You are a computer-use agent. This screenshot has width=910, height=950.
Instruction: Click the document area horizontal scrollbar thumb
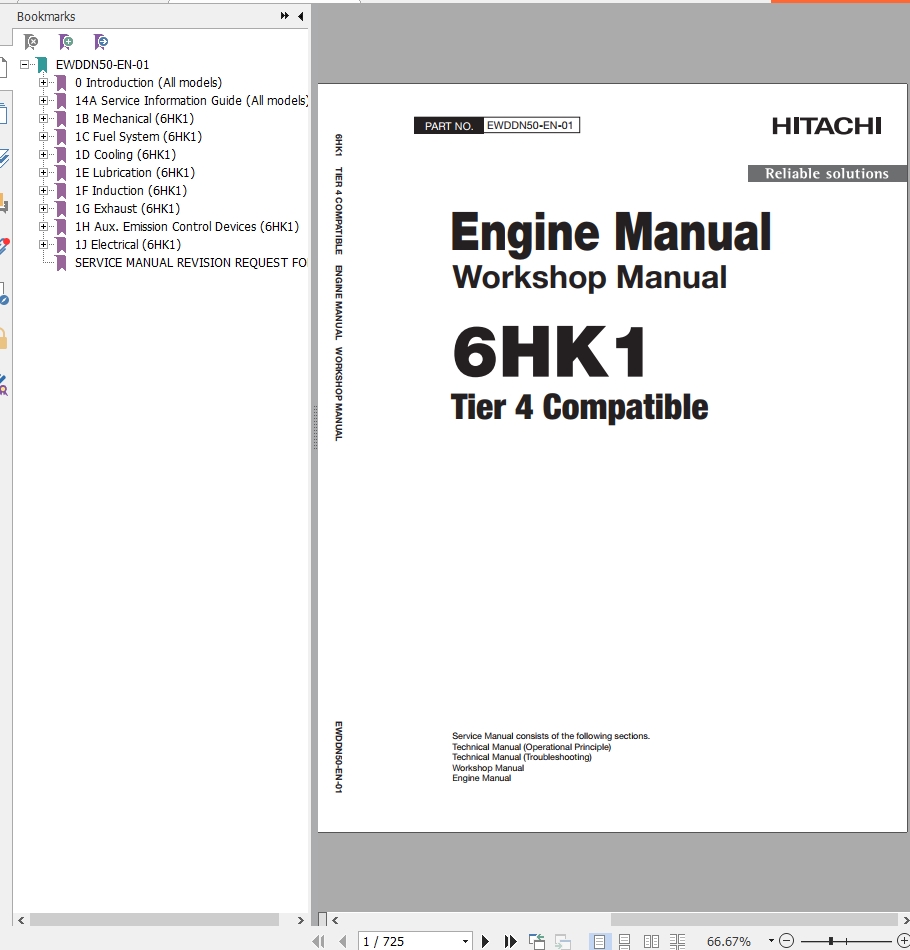click(754, 920)
